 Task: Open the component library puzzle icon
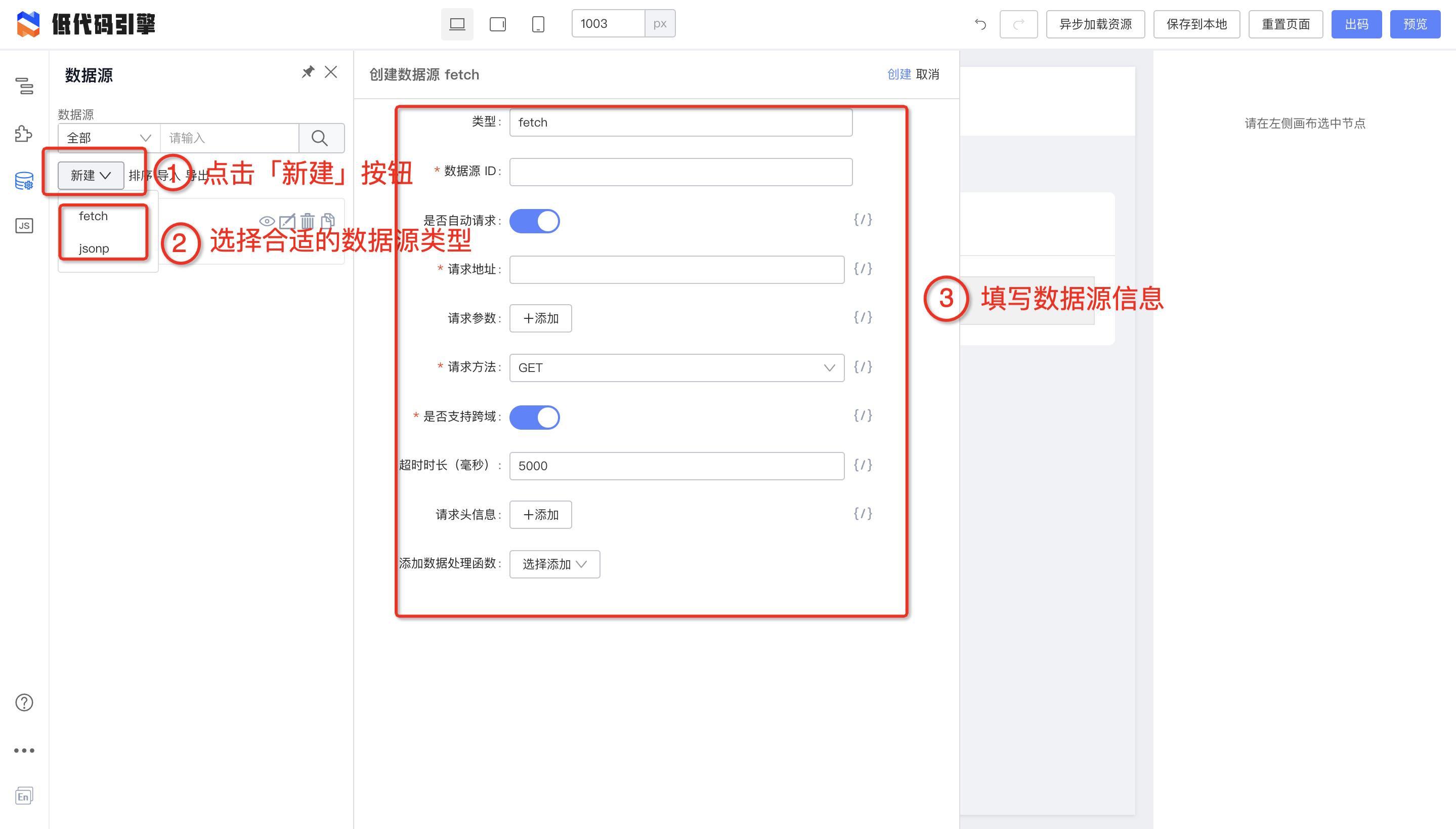[x=24, y=134]
